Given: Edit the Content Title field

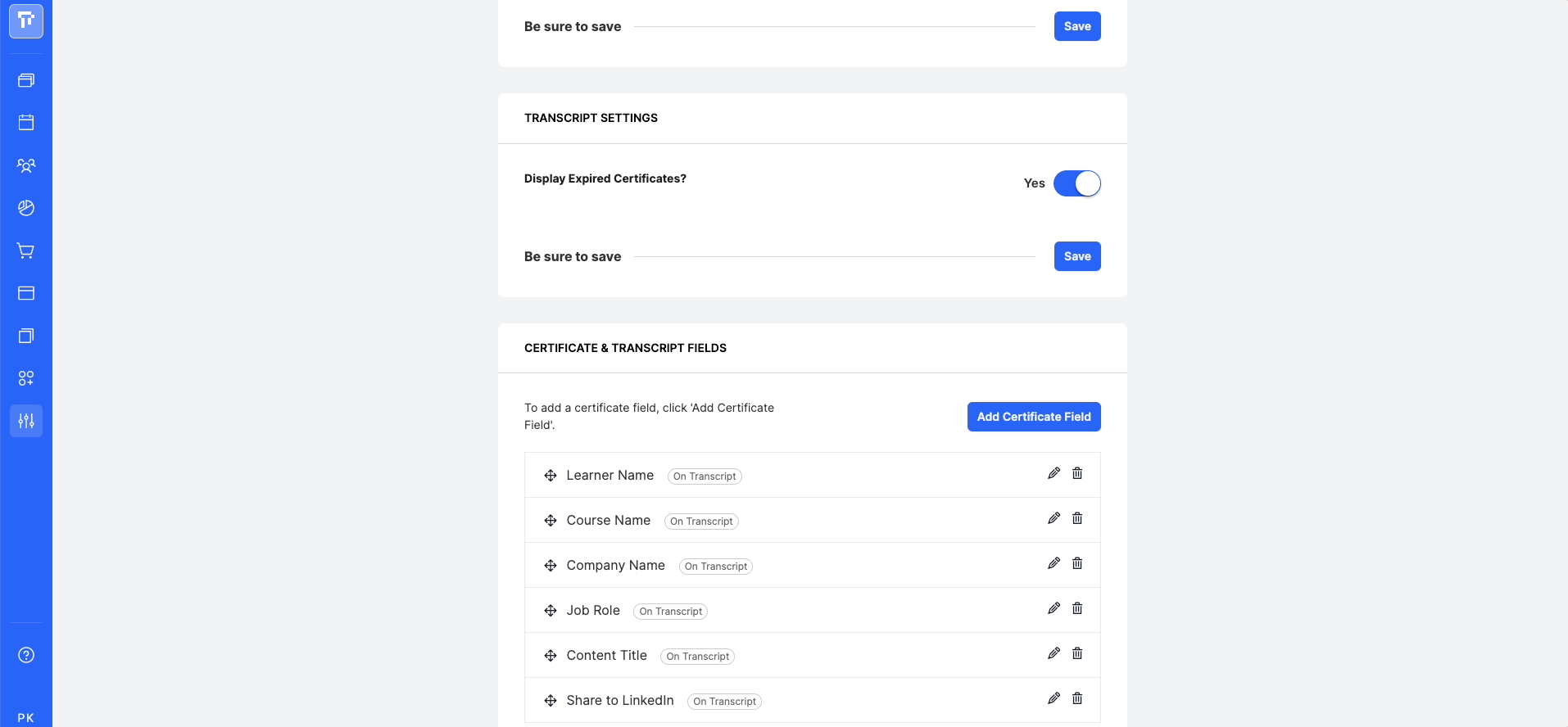Looking at the screenshot, I should tap(1054, 653).
